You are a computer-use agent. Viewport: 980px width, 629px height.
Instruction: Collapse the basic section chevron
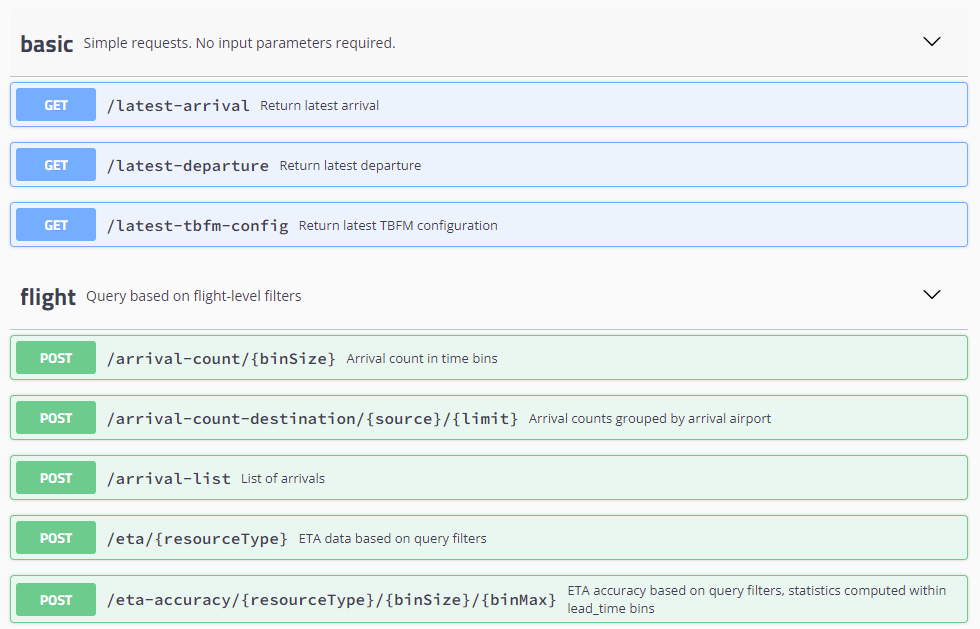(931, 42)
